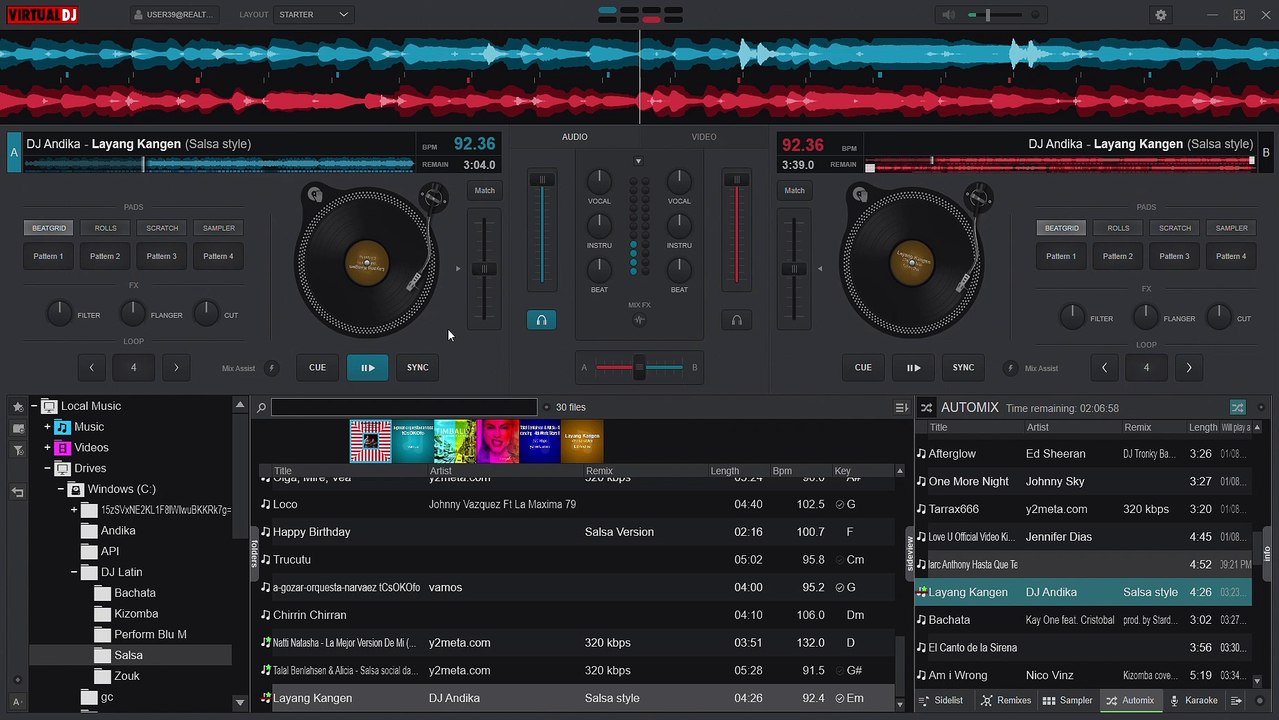Toggle Mix Assist lightning icon on deck A
Screen dimensions: 1279x720
[x=270, y=368]
